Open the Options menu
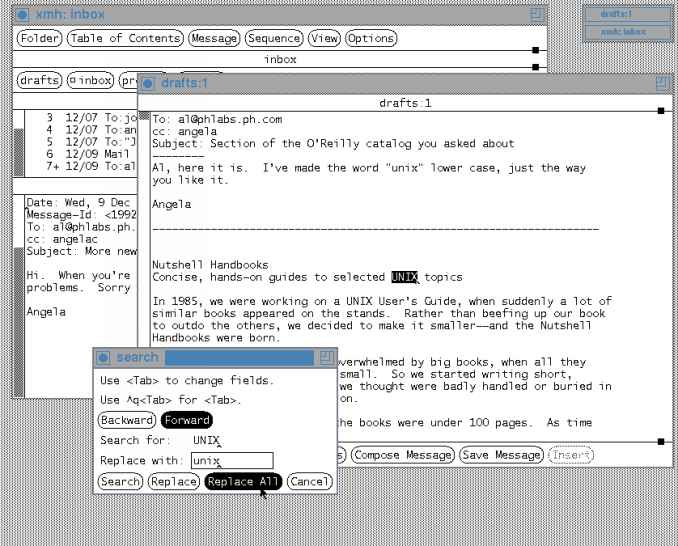Screen dimensions: 678x546 click(x=370, y=38)
